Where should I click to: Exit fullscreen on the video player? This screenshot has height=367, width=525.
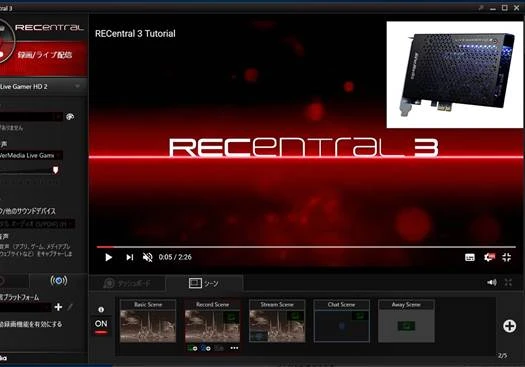(507, 257)
